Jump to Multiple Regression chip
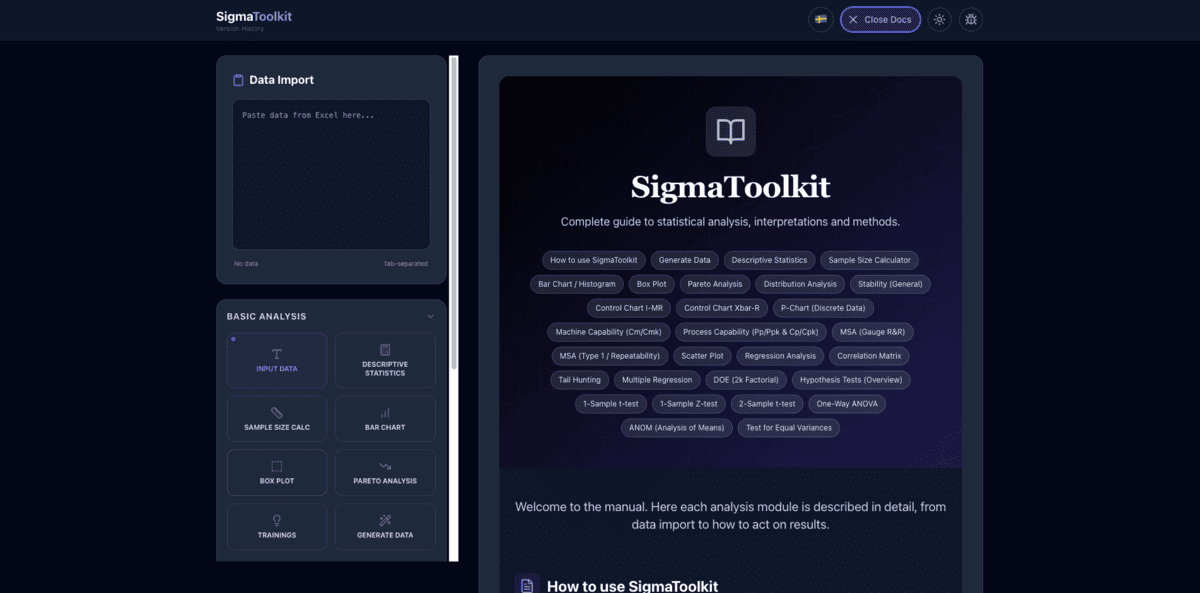Viewport: 1200px width, 593px height. pyautogui.click(x=657, y=380)
